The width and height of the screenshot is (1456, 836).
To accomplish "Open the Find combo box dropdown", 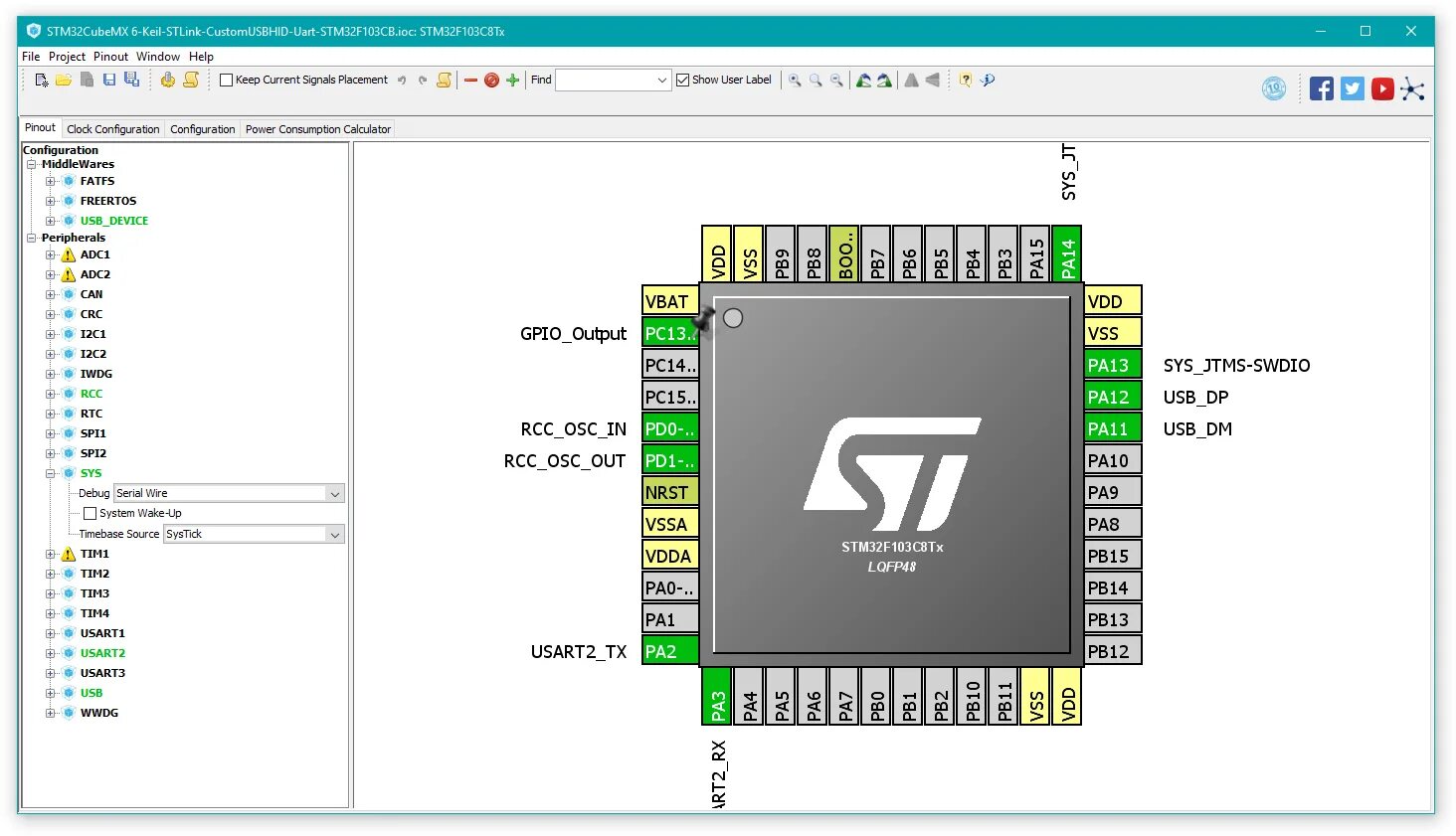I will (662, 80).
